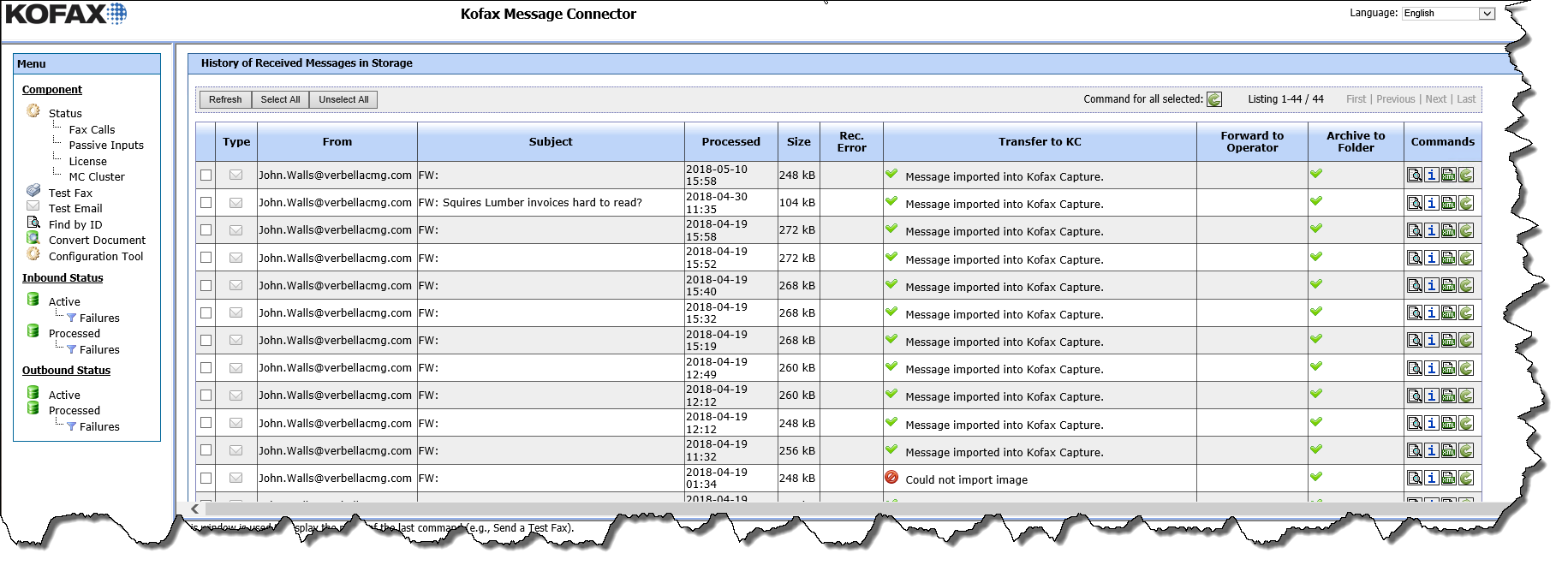Image resolution: width=1568 pixels, height=577 pixels.
Task: Open Failures under Inbound Active
Action: (99, 318)
